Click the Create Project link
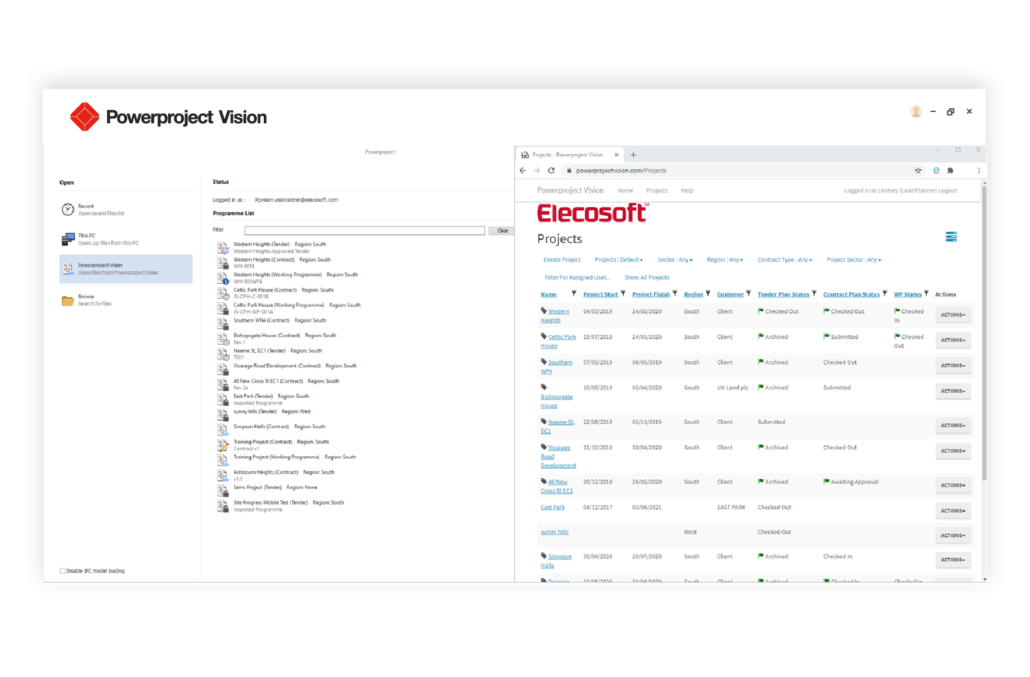This screenshot has height=677, width=1030. [562, 260]
